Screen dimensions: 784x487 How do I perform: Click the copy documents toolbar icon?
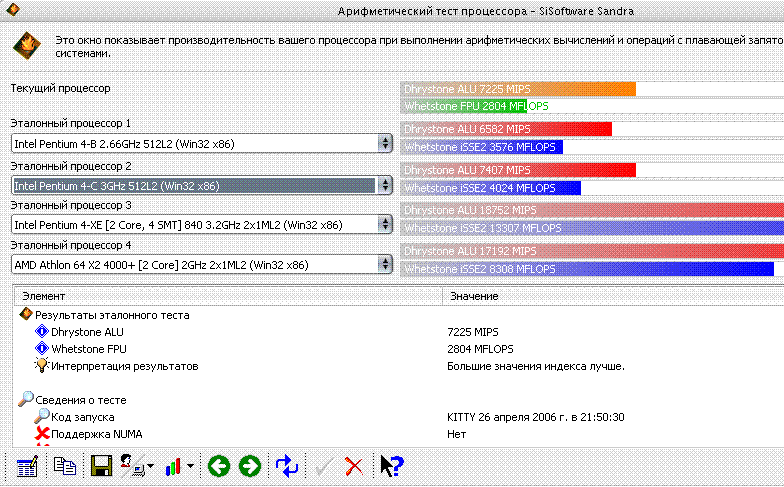[65, 466]
